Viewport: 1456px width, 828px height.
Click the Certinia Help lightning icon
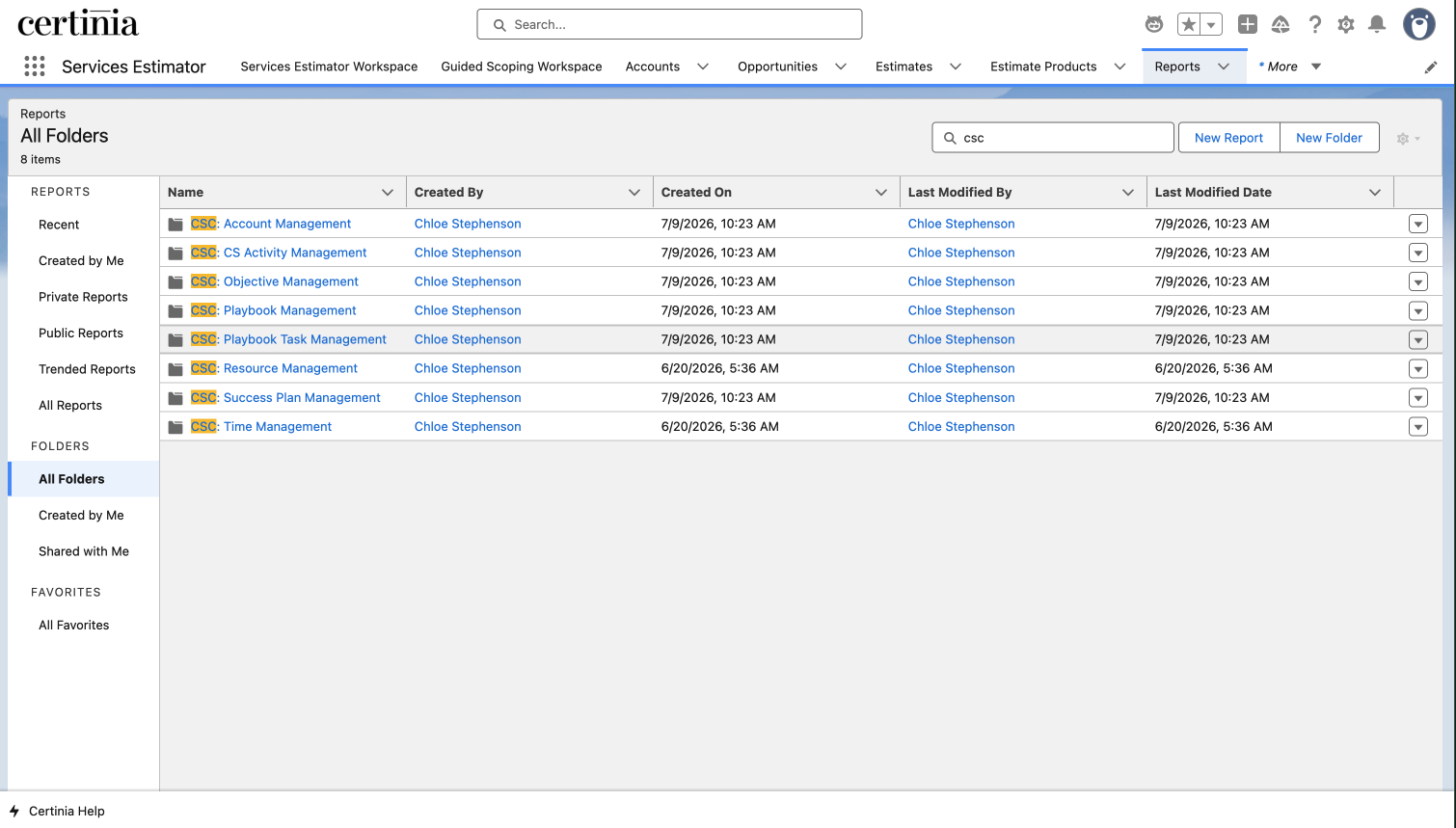coord(14,811)
